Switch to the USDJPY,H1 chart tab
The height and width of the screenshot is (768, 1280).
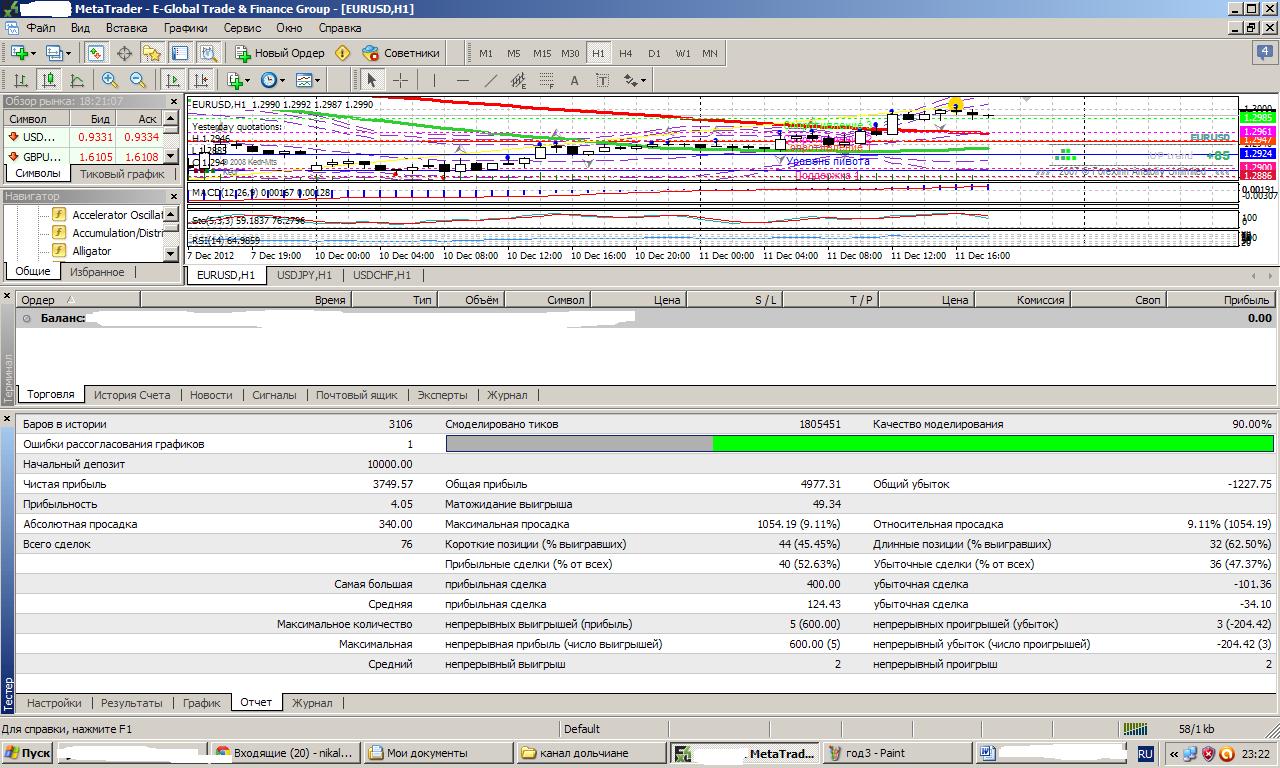pyautogui.click(x=305, y=275)
